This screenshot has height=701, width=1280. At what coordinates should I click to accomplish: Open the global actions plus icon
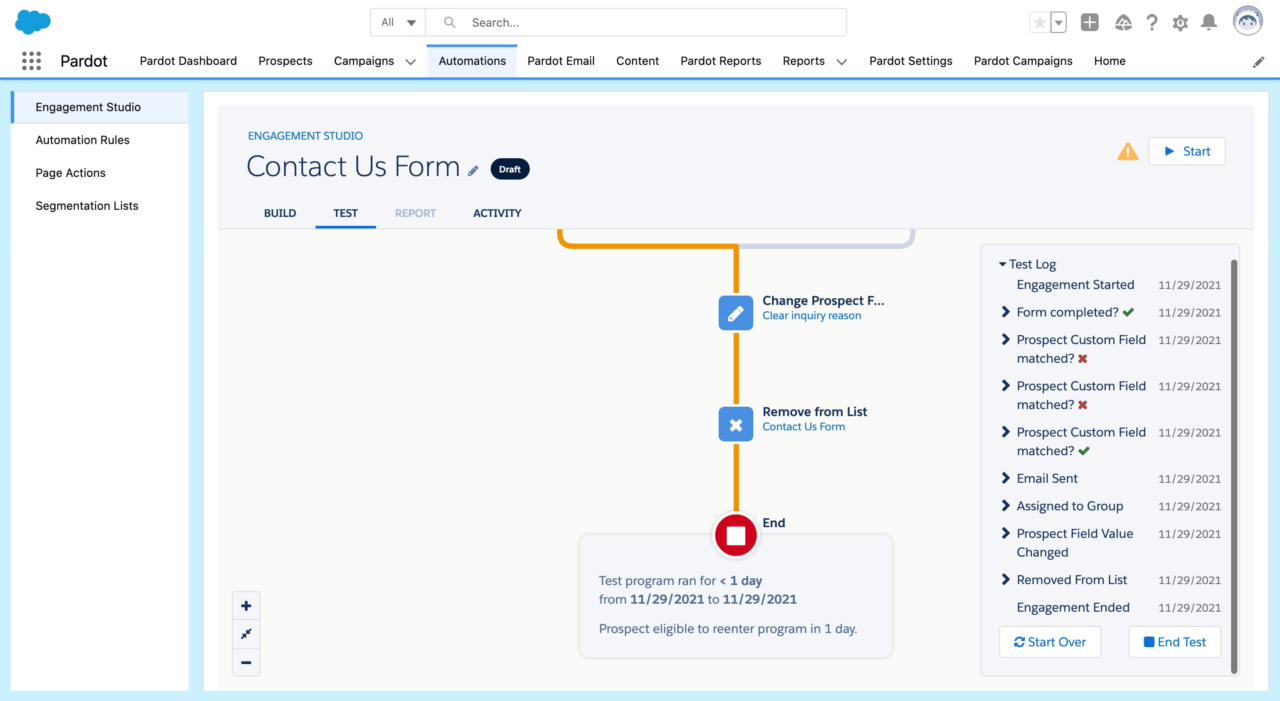(1090, 22)
